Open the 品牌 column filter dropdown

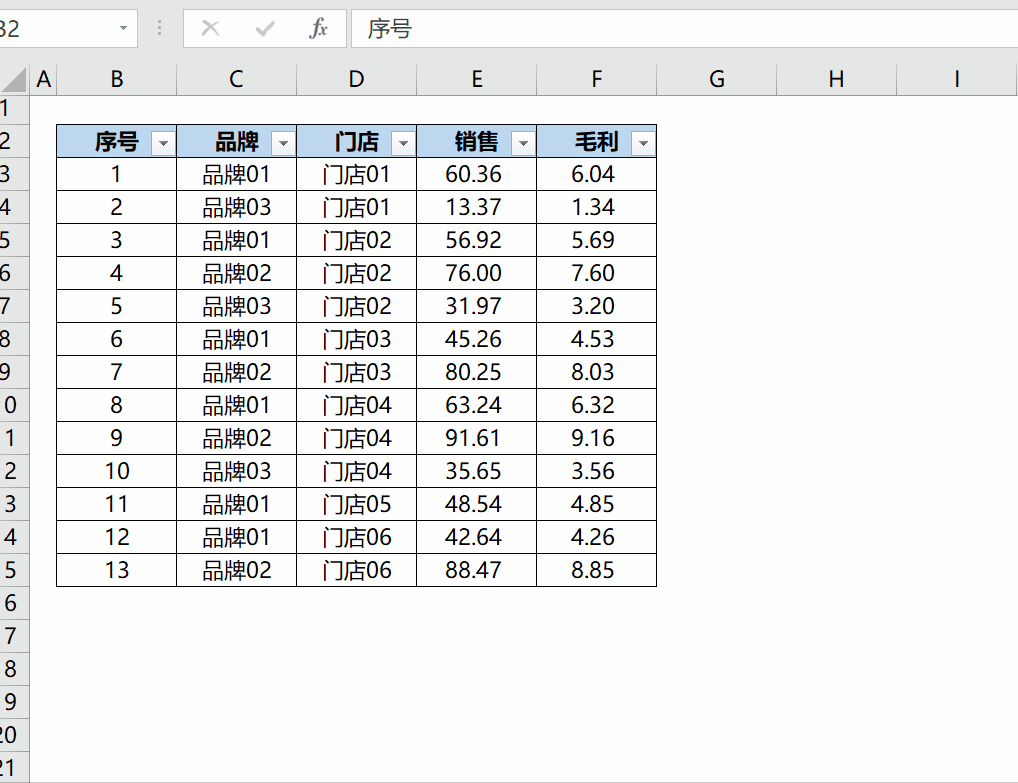click(283, 143)
